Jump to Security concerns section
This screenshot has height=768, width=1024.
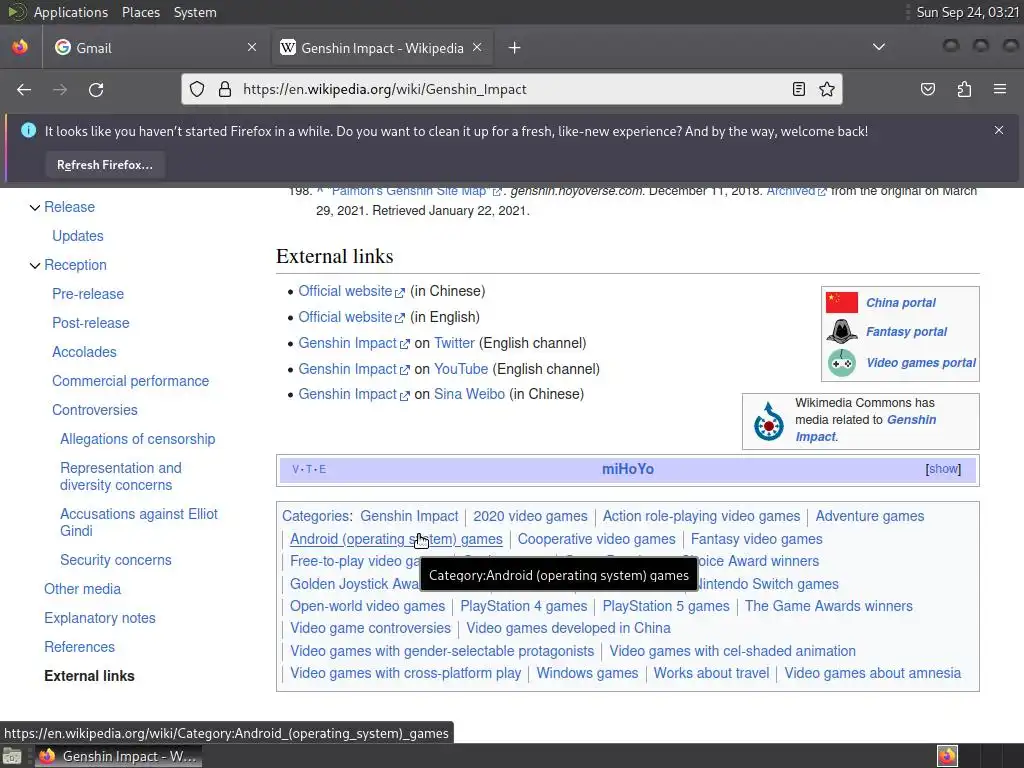click(116, 560)
